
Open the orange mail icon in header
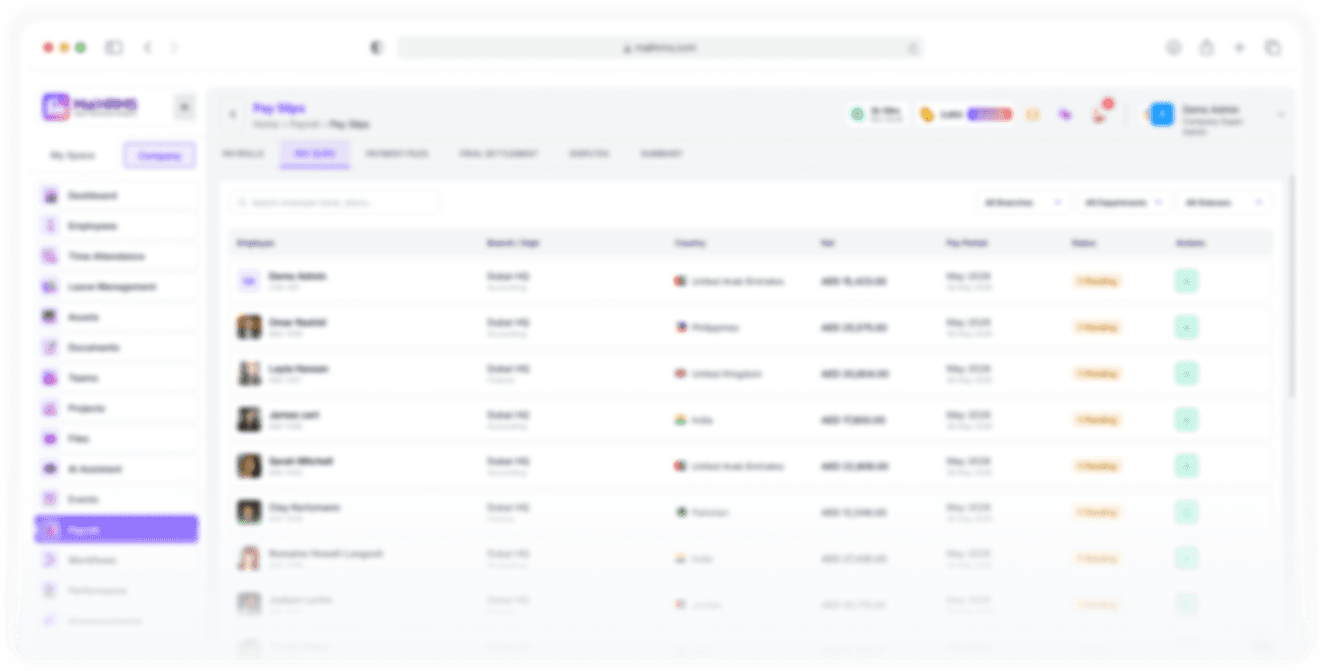click(x=1033, y=115)
